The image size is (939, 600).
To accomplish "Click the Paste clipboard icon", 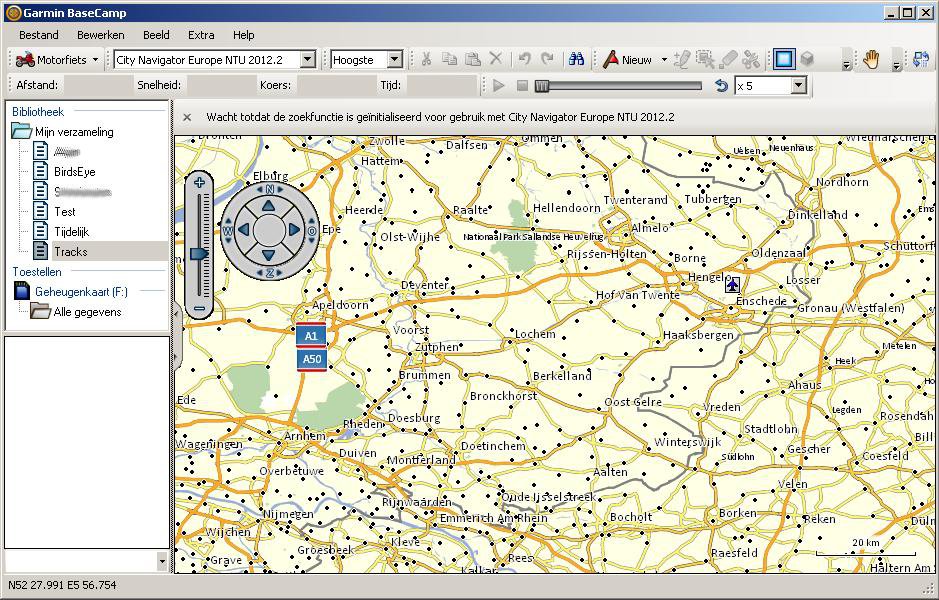I will [472, 59].
